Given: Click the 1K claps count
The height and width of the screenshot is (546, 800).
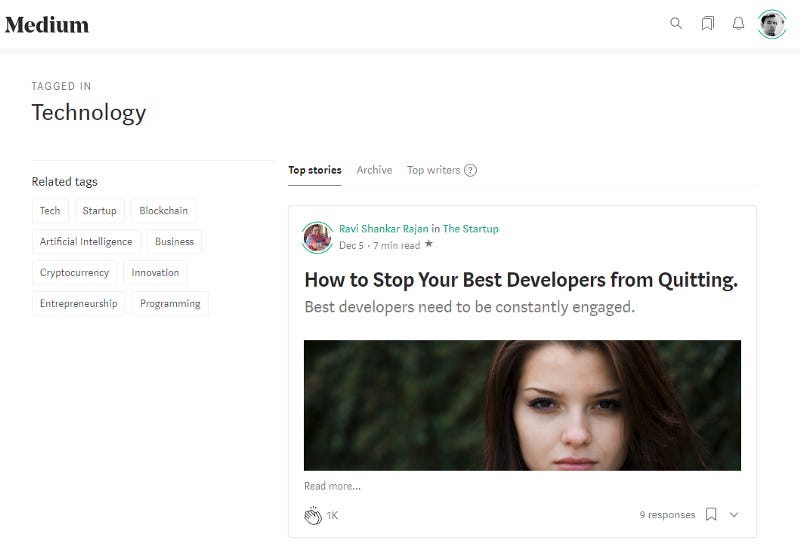Looking at the screenshot, I should (332, 516).
